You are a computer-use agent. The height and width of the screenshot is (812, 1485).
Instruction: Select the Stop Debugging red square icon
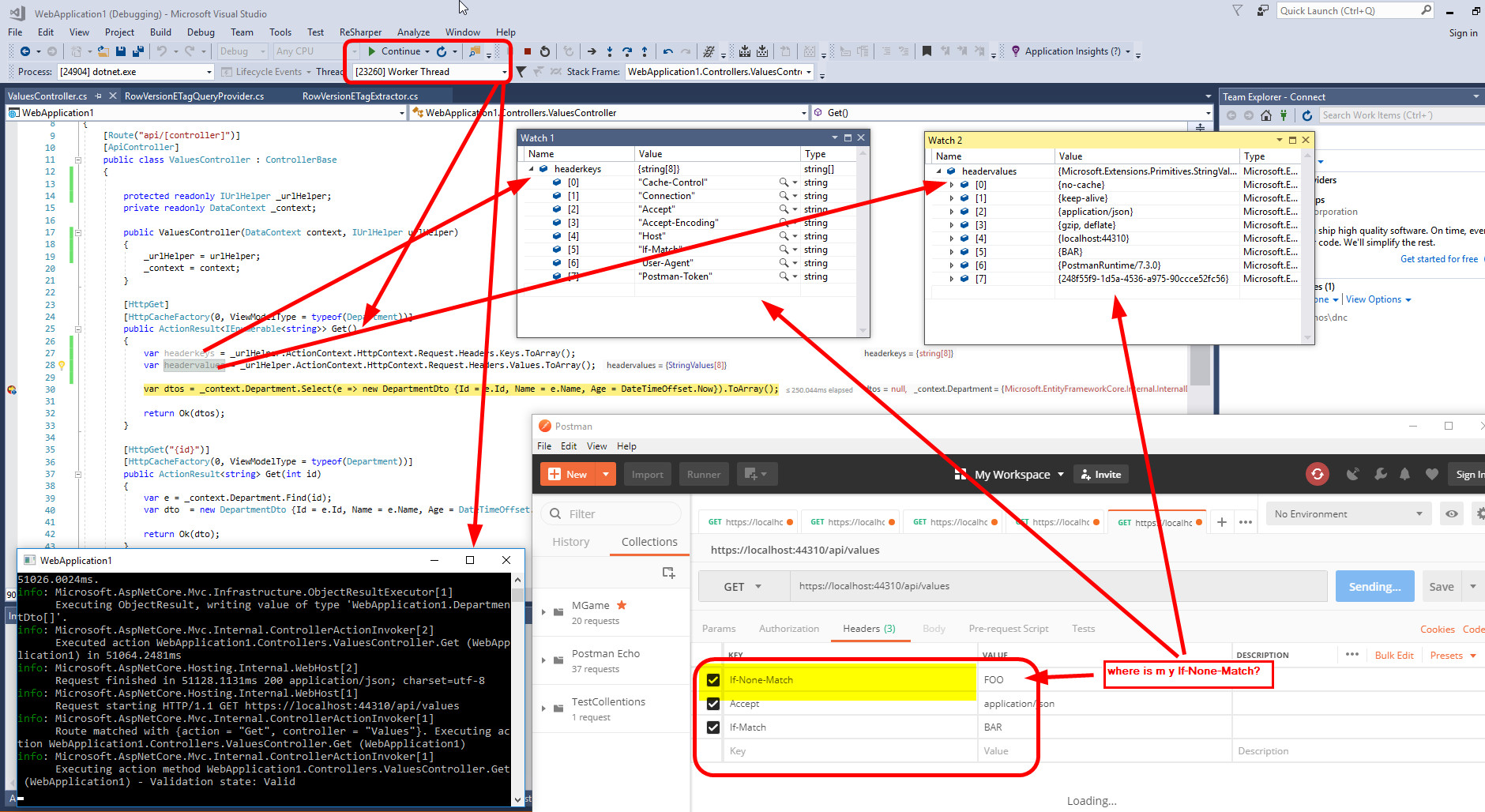point(528,51)
